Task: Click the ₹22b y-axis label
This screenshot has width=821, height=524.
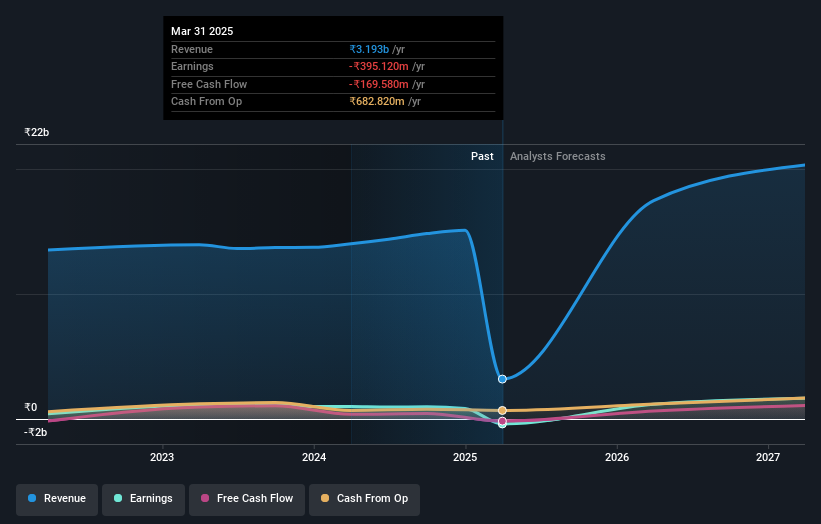Action: click(x=37, y=132)
